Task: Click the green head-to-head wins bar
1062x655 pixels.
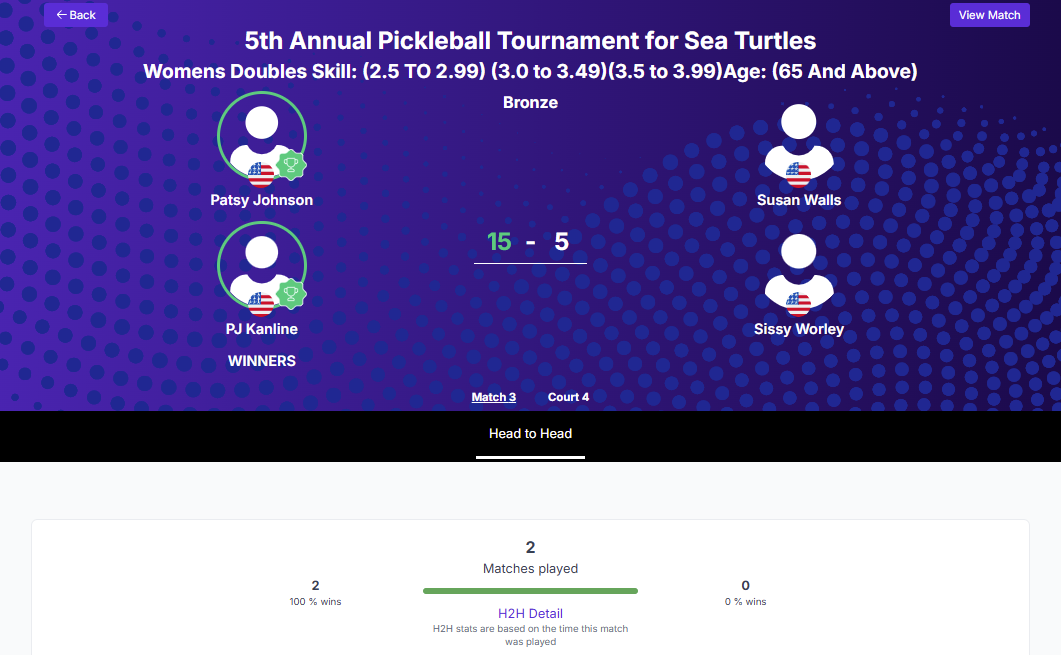Action: point(530,591)
